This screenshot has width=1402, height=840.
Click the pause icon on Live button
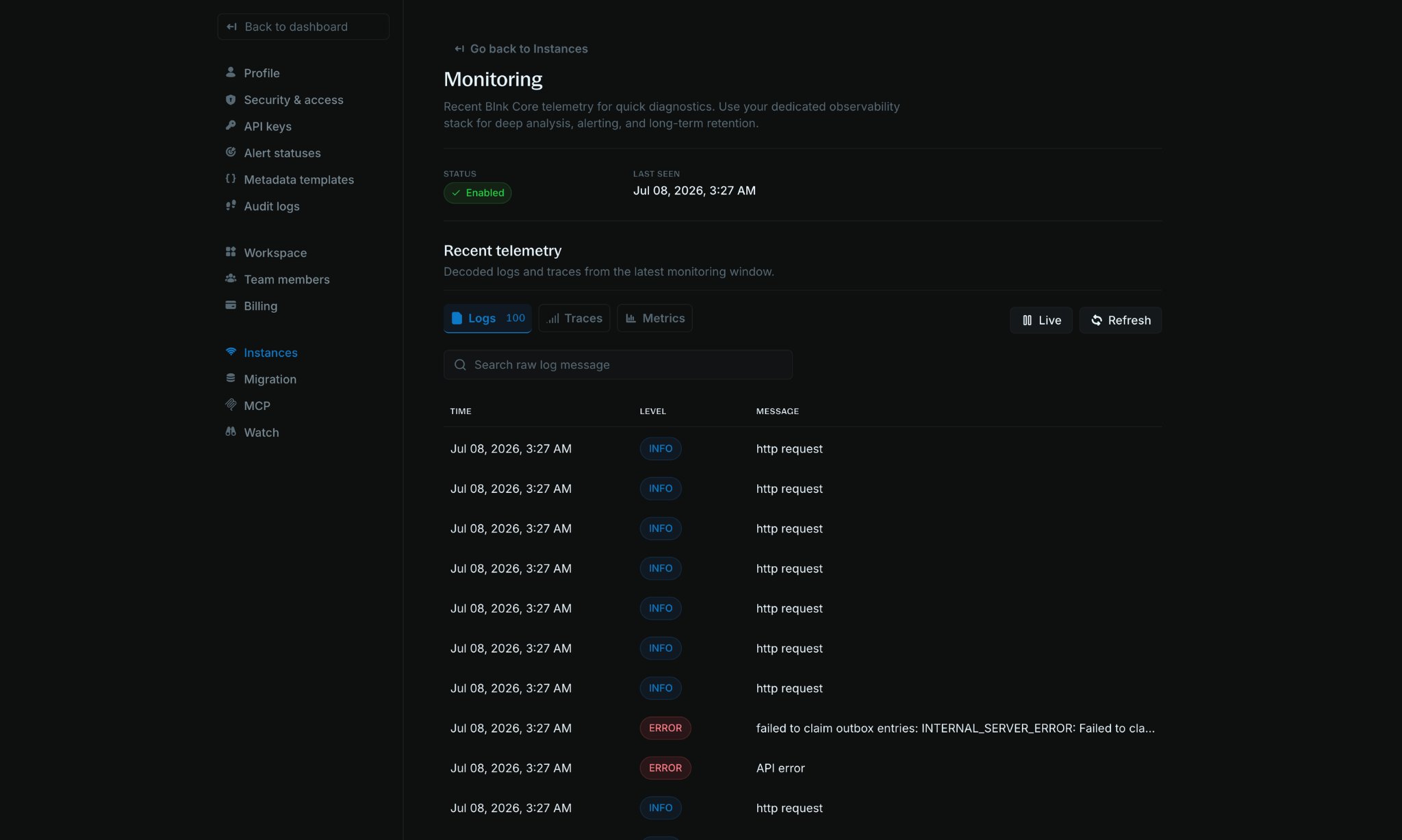coord(1027,320)
